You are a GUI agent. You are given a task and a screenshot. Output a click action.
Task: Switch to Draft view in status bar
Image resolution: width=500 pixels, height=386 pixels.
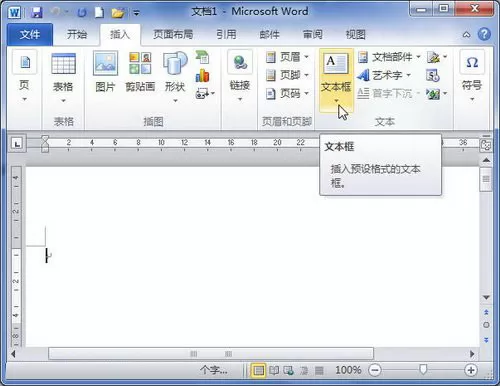319,370
